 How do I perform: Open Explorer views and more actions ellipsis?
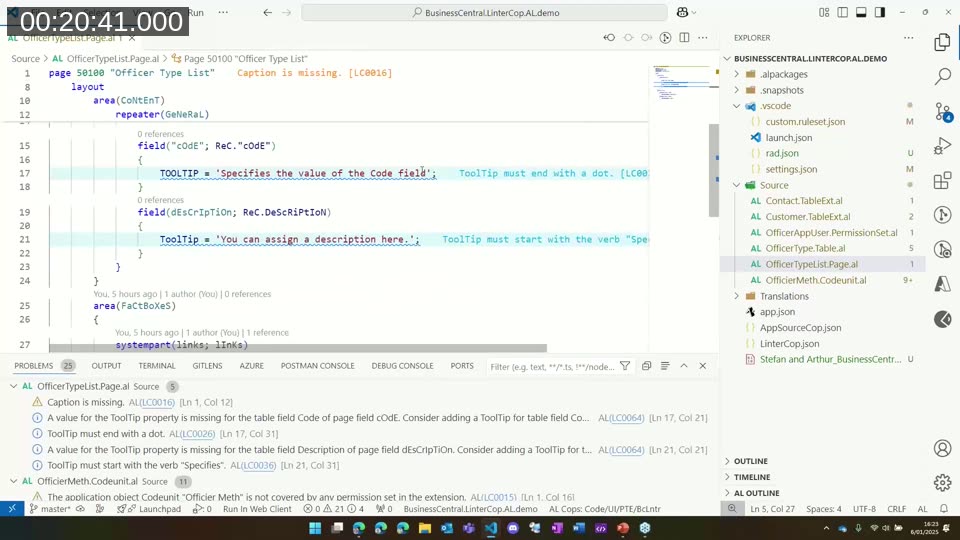[x=909, y=37]
